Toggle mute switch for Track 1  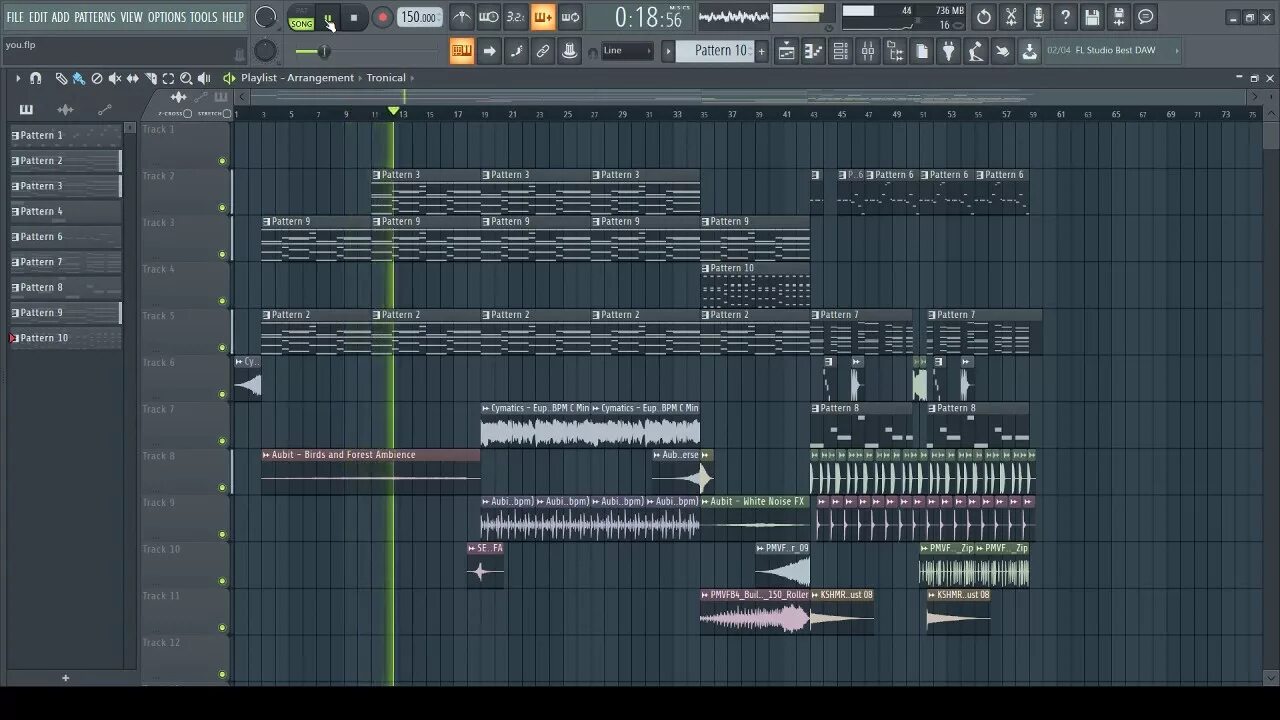(x=222, y=161)
